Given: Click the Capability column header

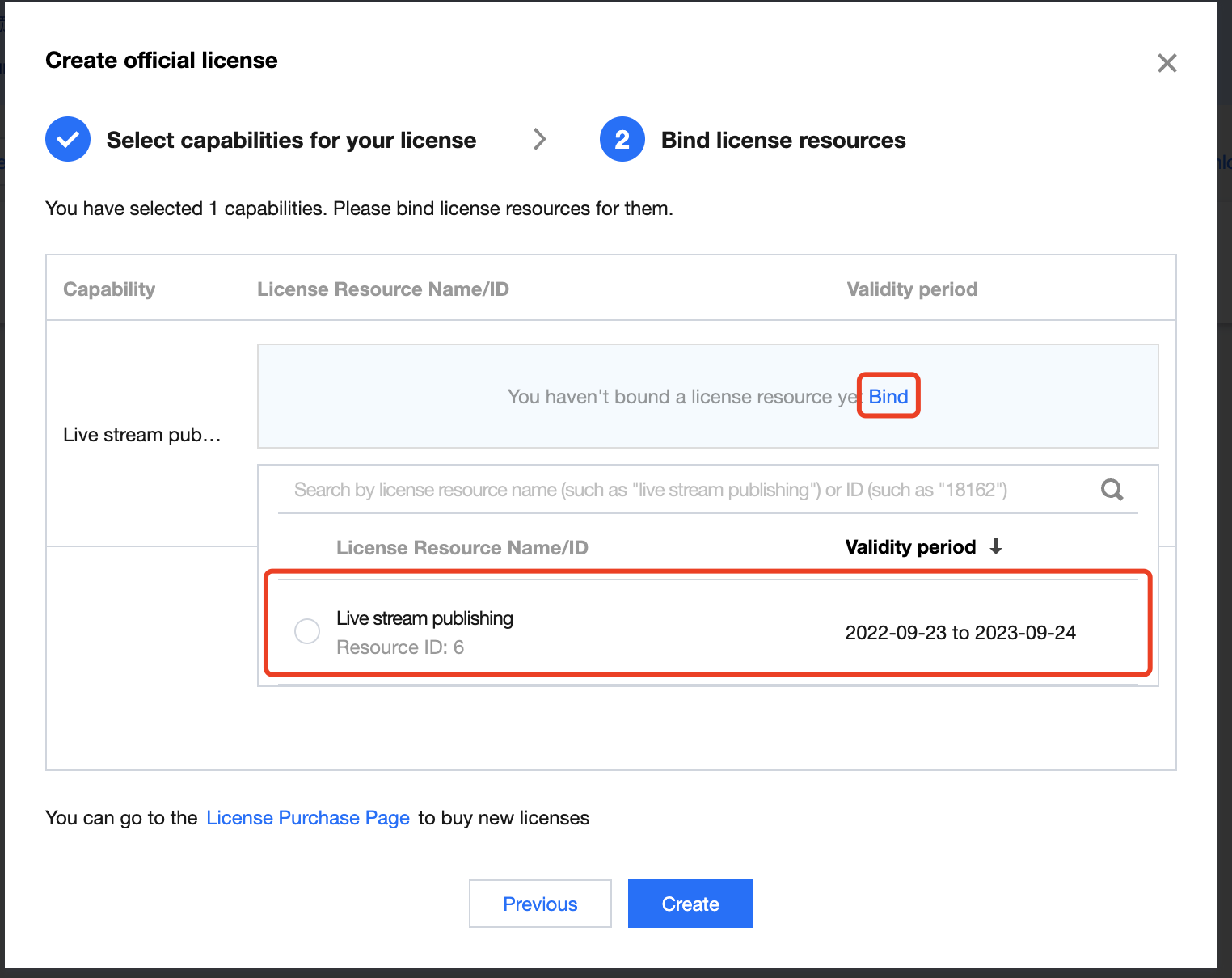Looking at the screenshot, I should pyautogui.click(x=109, y=289).
